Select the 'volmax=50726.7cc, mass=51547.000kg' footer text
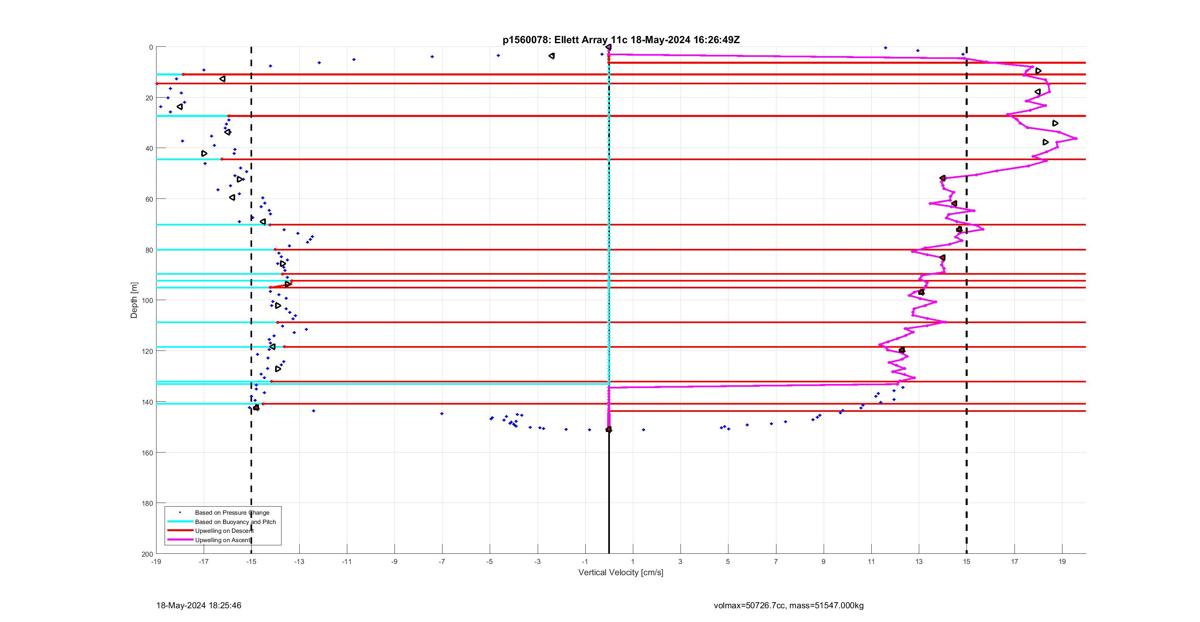 coord(788,605)
